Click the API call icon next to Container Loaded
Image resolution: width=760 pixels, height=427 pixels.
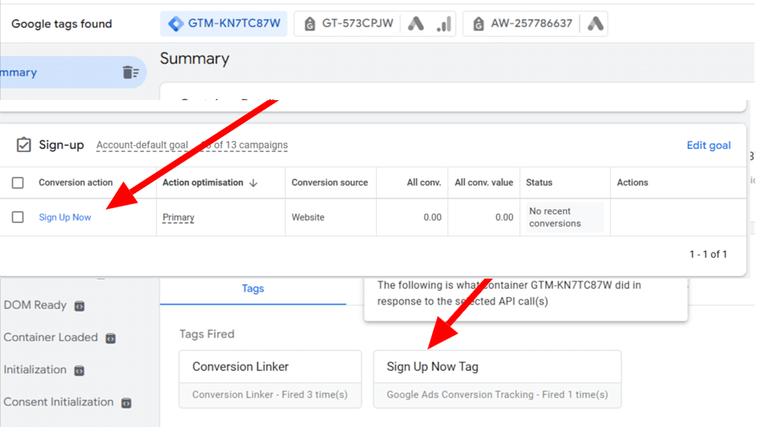pyautogui.click(x=111, y=338)
